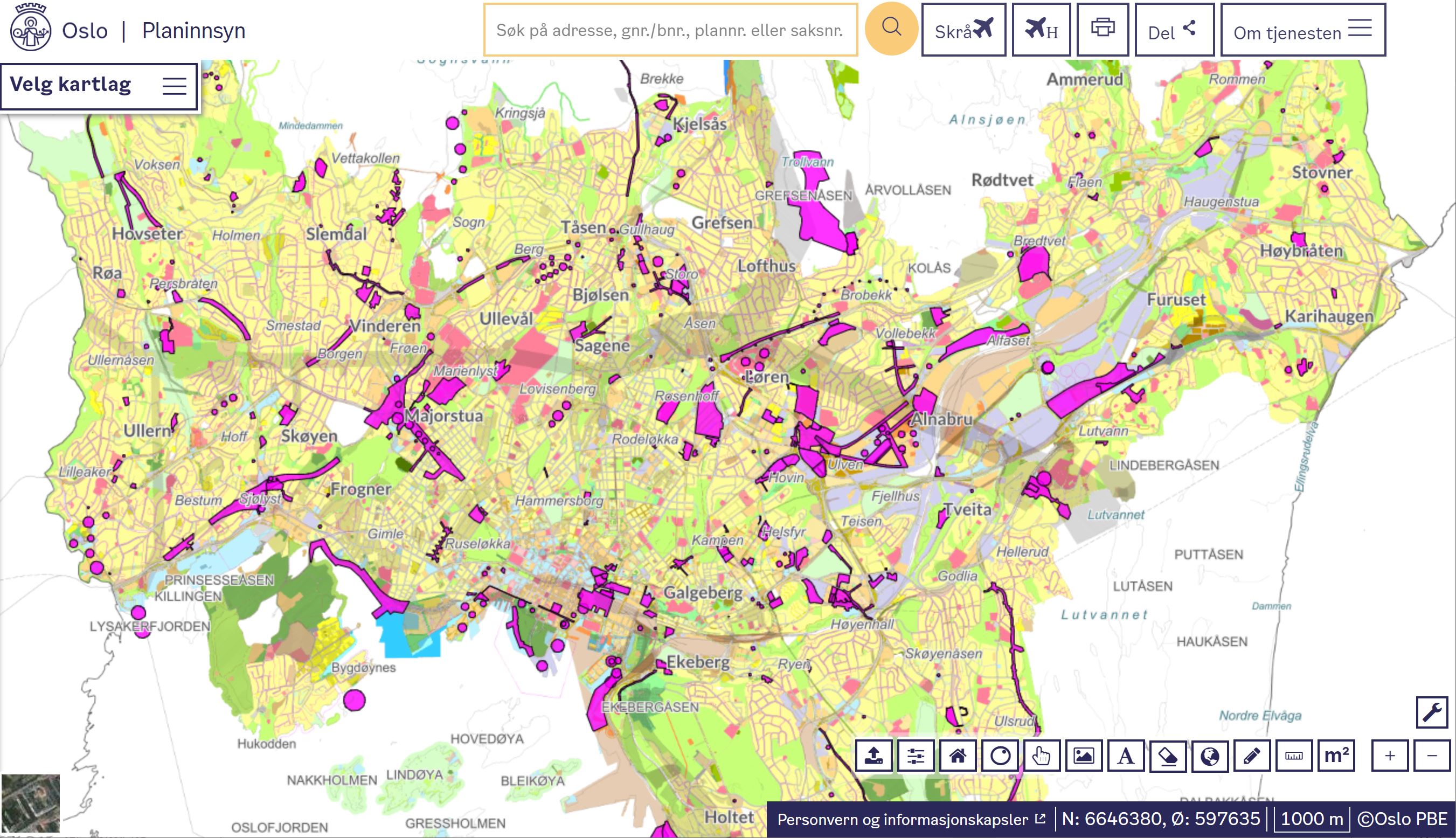Select the pencil drawing tool
The height and width of the screenshot is (838, 1456).
(1252, 755)
